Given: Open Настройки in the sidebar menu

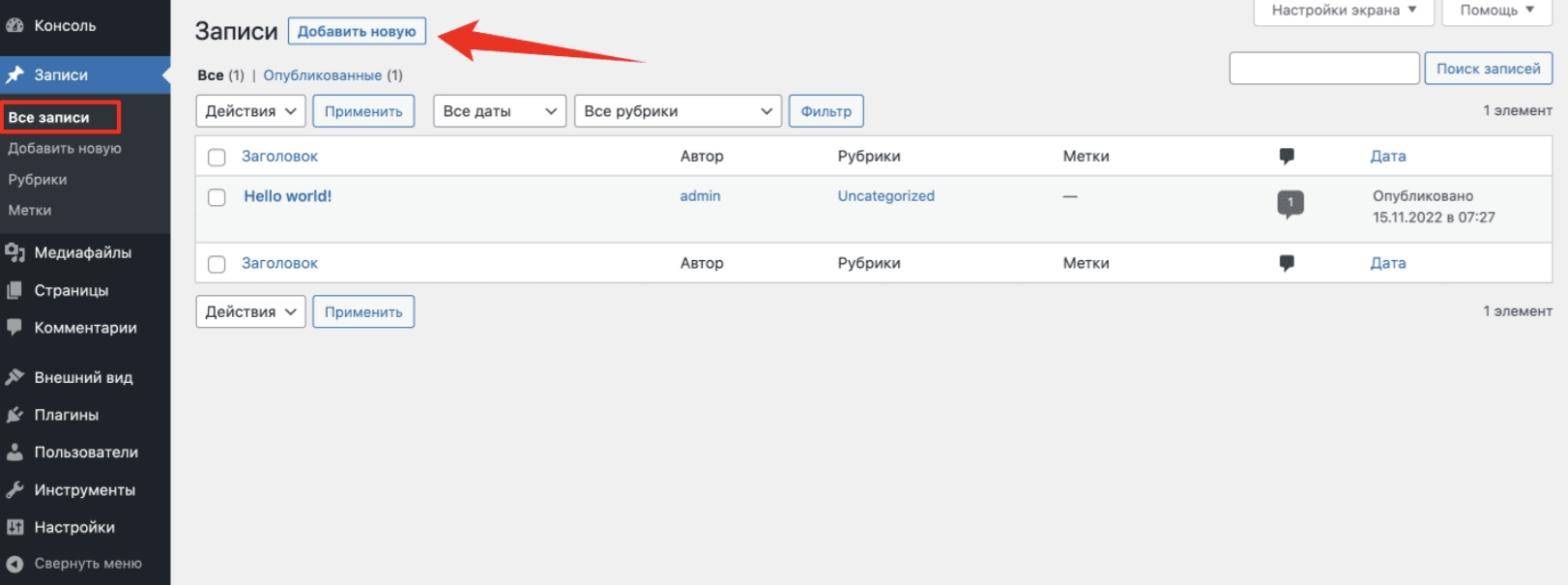Looking at the screenshot, I should (x=74, y=527).
